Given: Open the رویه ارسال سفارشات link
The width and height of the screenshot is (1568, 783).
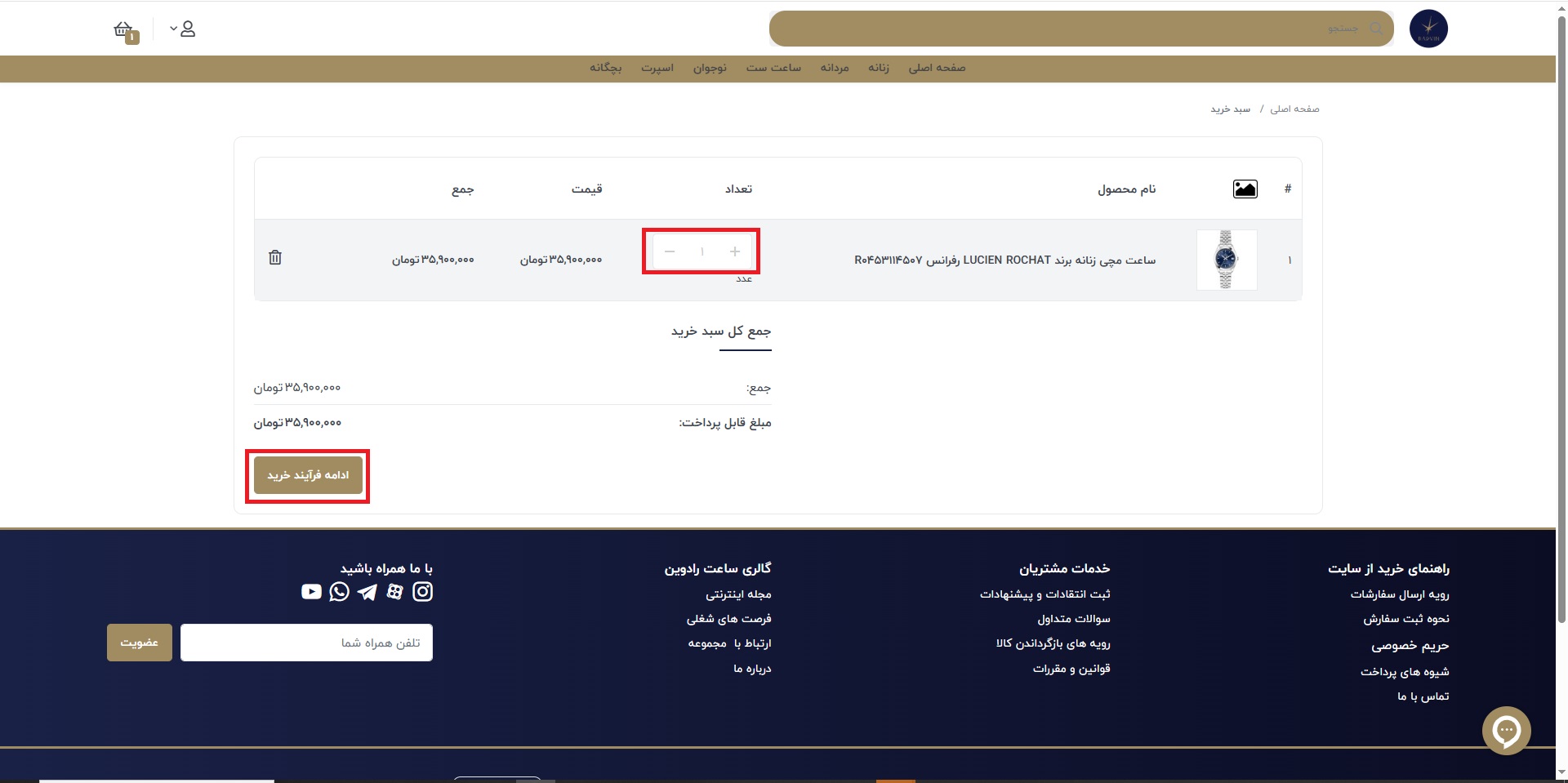Looking at the screenshot, I should click(x=1400, y=594).
